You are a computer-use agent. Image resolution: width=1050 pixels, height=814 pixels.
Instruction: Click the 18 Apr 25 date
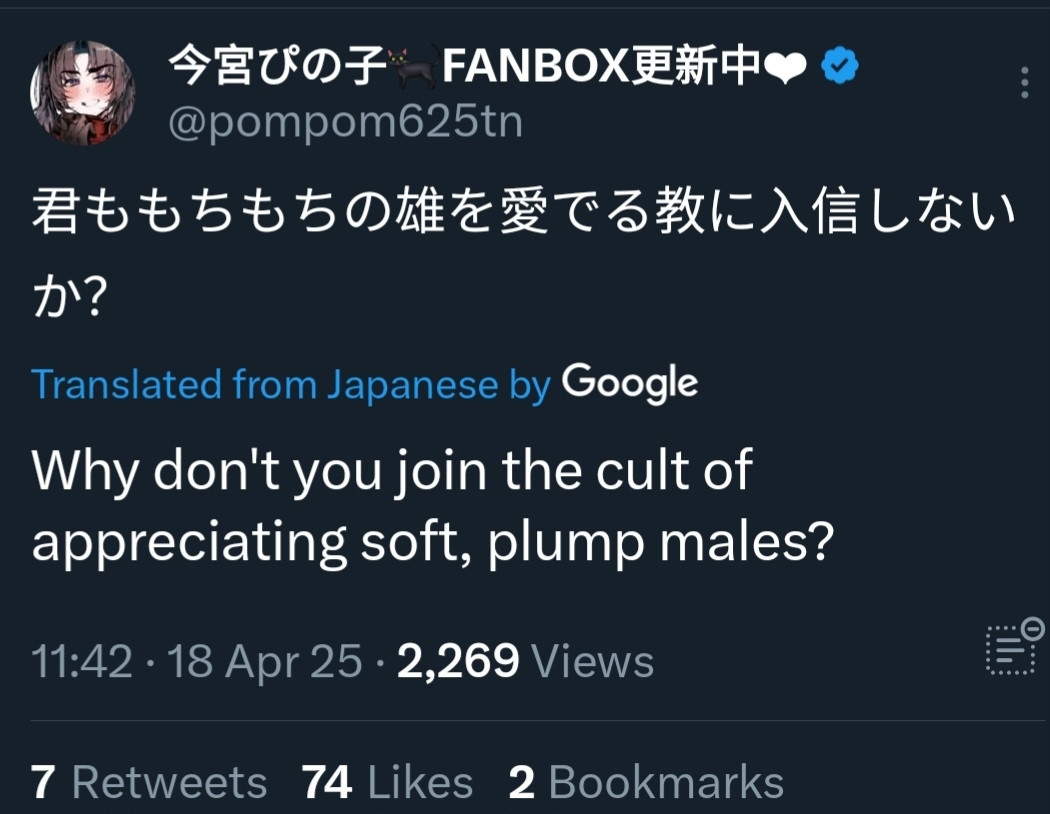click(x=264, y=661)
